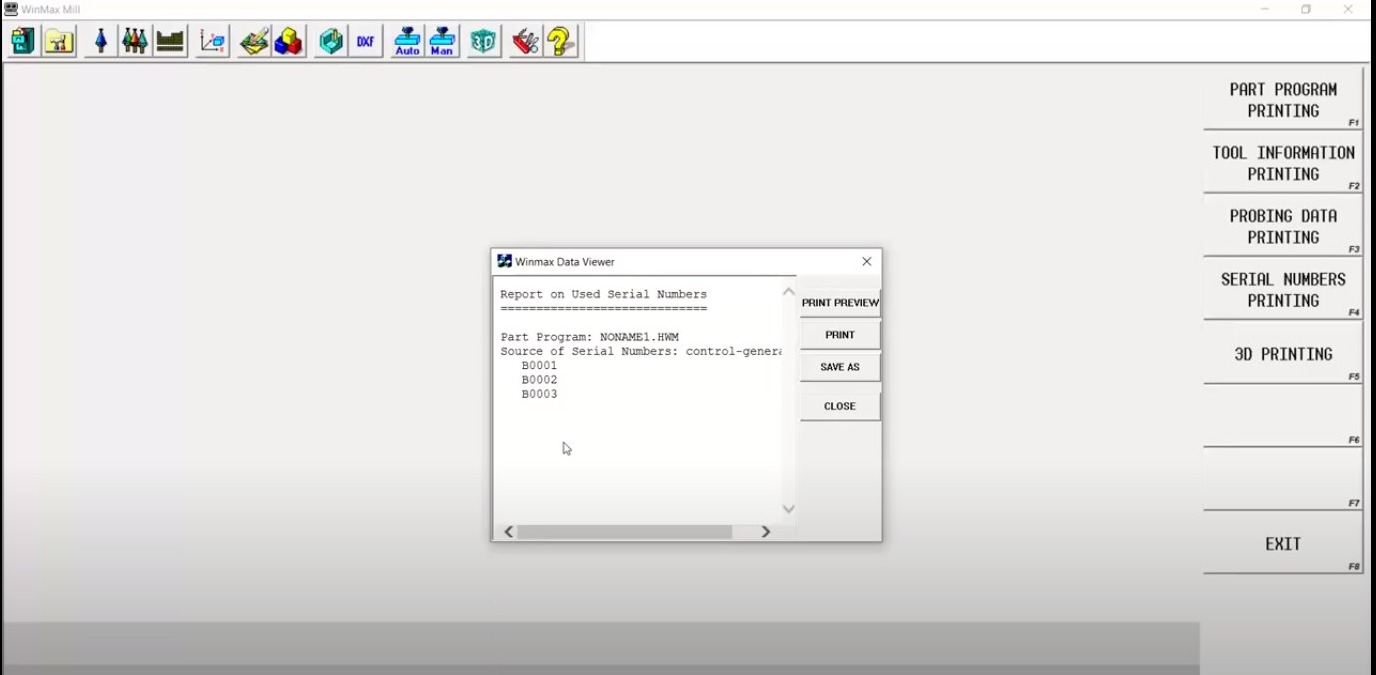Choose the PROBING DATA PRINTING softkey

[1282, 227]
